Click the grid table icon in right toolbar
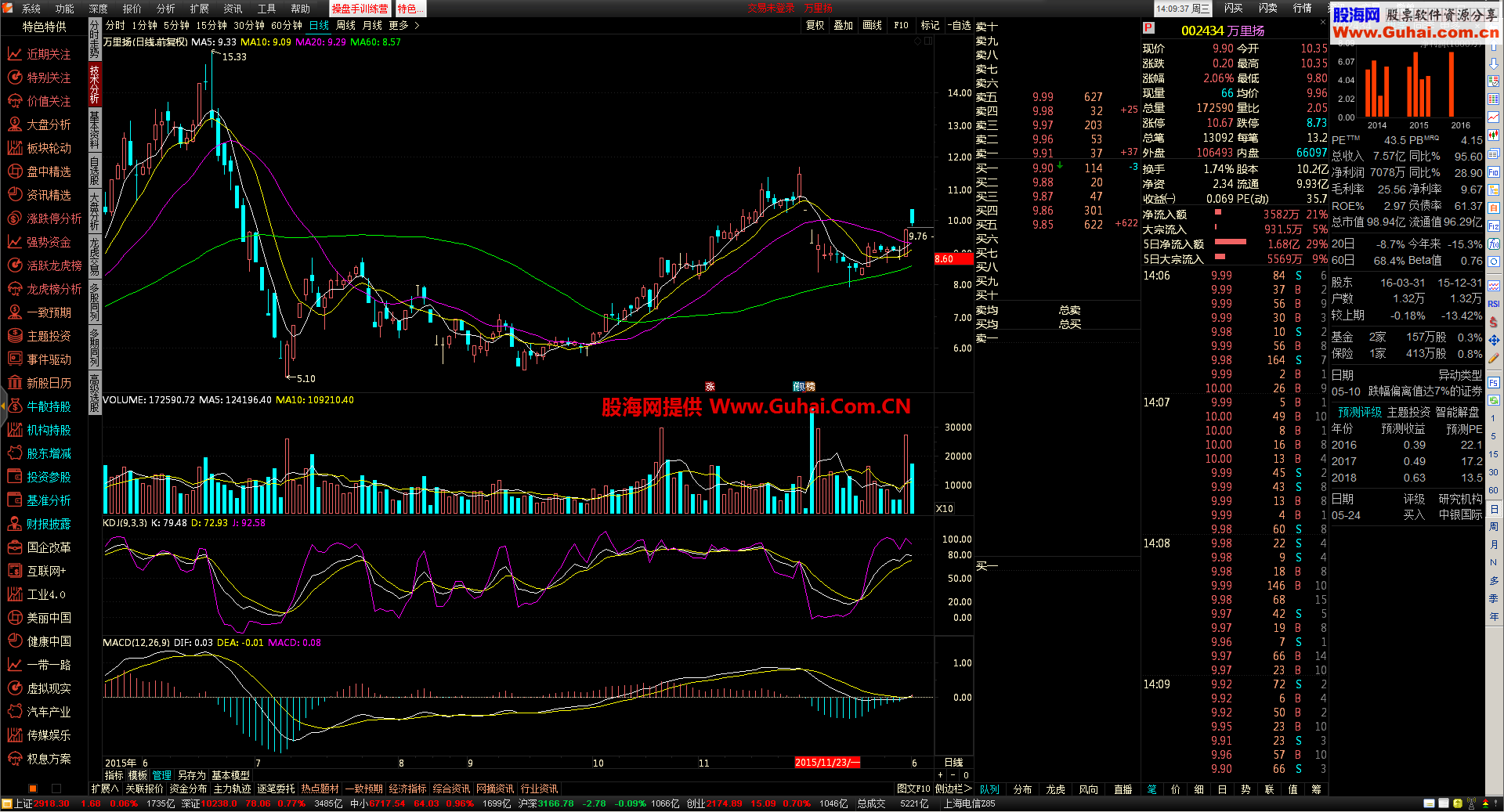This screenshot has height=812, width=1504. click(x=1494, y=99)
